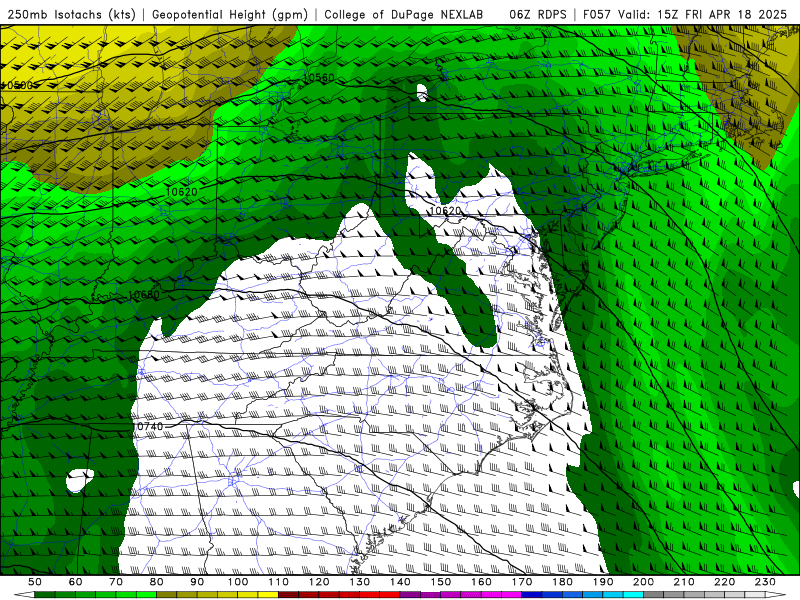Click the 110 value on the color scale
The width and height of the screenshot is (800, 600).
279,582
